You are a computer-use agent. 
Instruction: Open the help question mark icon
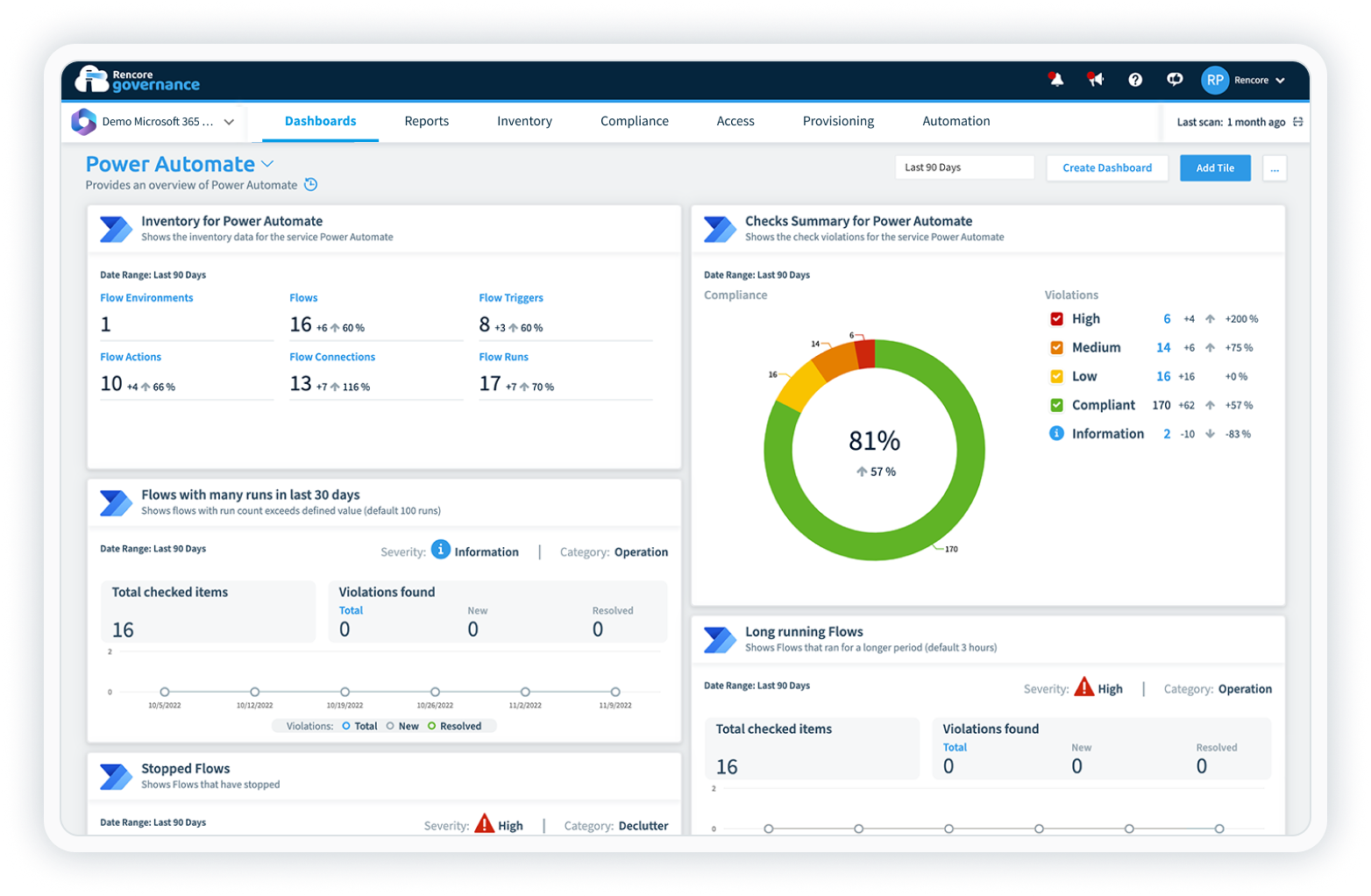coord(1135,80)
